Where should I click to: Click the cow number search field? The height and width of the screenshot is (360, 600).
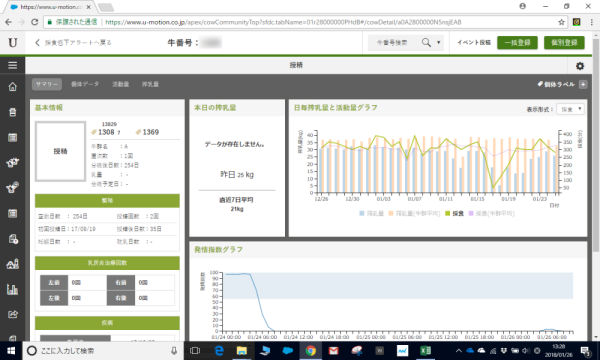pyautogui.click(x=393, y=42)
